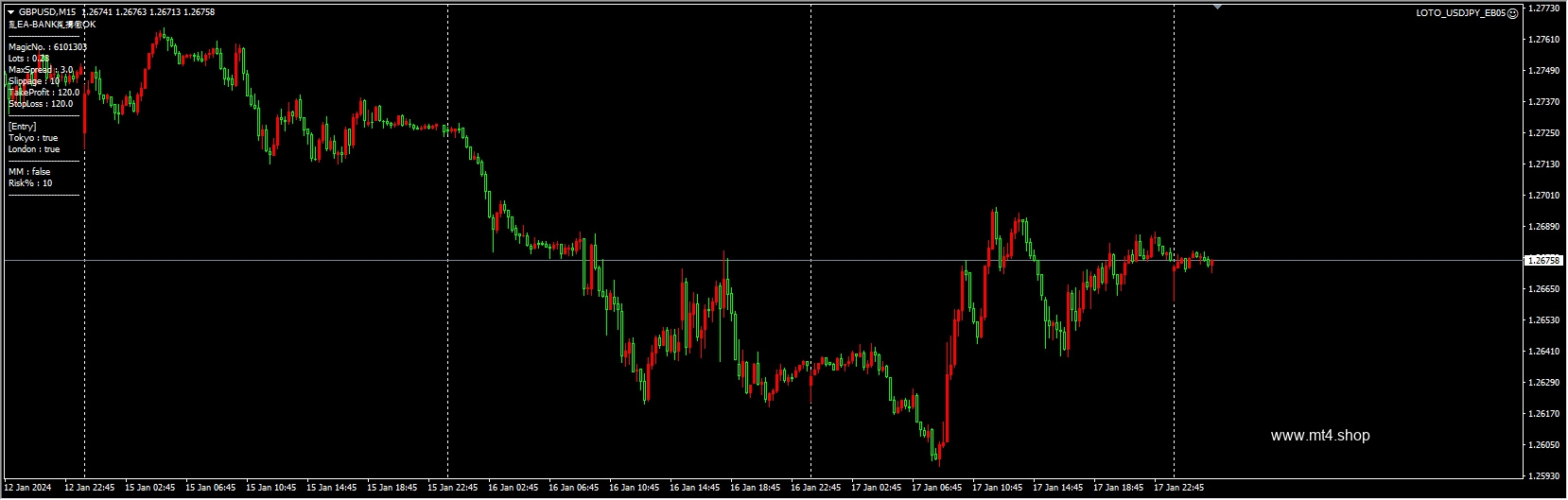Click the 15 Jan 18:45 time label
The height and width of the screenshot is (500, 1568).
pos(392,489)
